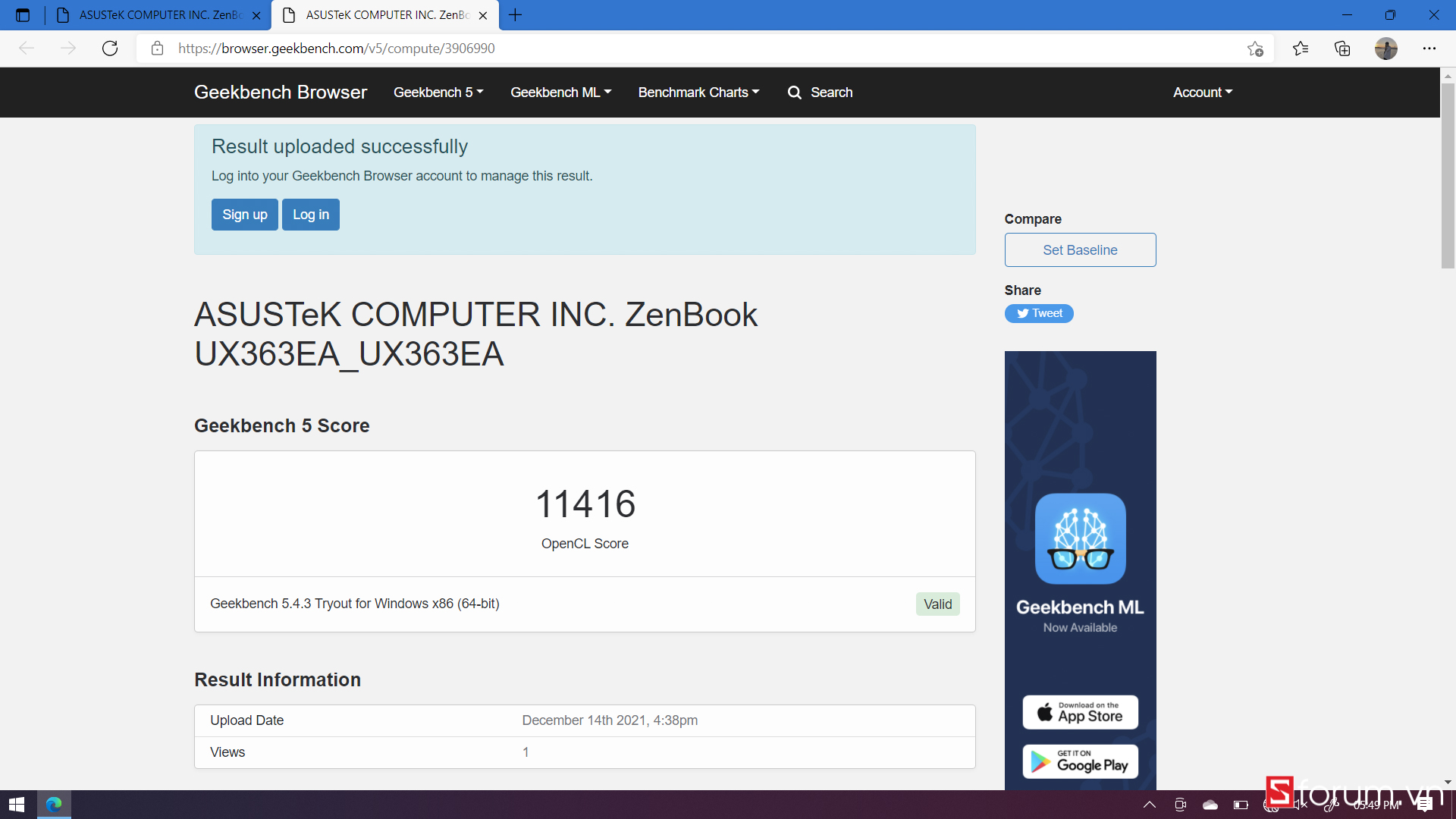The image size is (1456, 819).
Task: Select the second ASUSTeK COMPUTER tab
Action: click(x=385, y=15)
